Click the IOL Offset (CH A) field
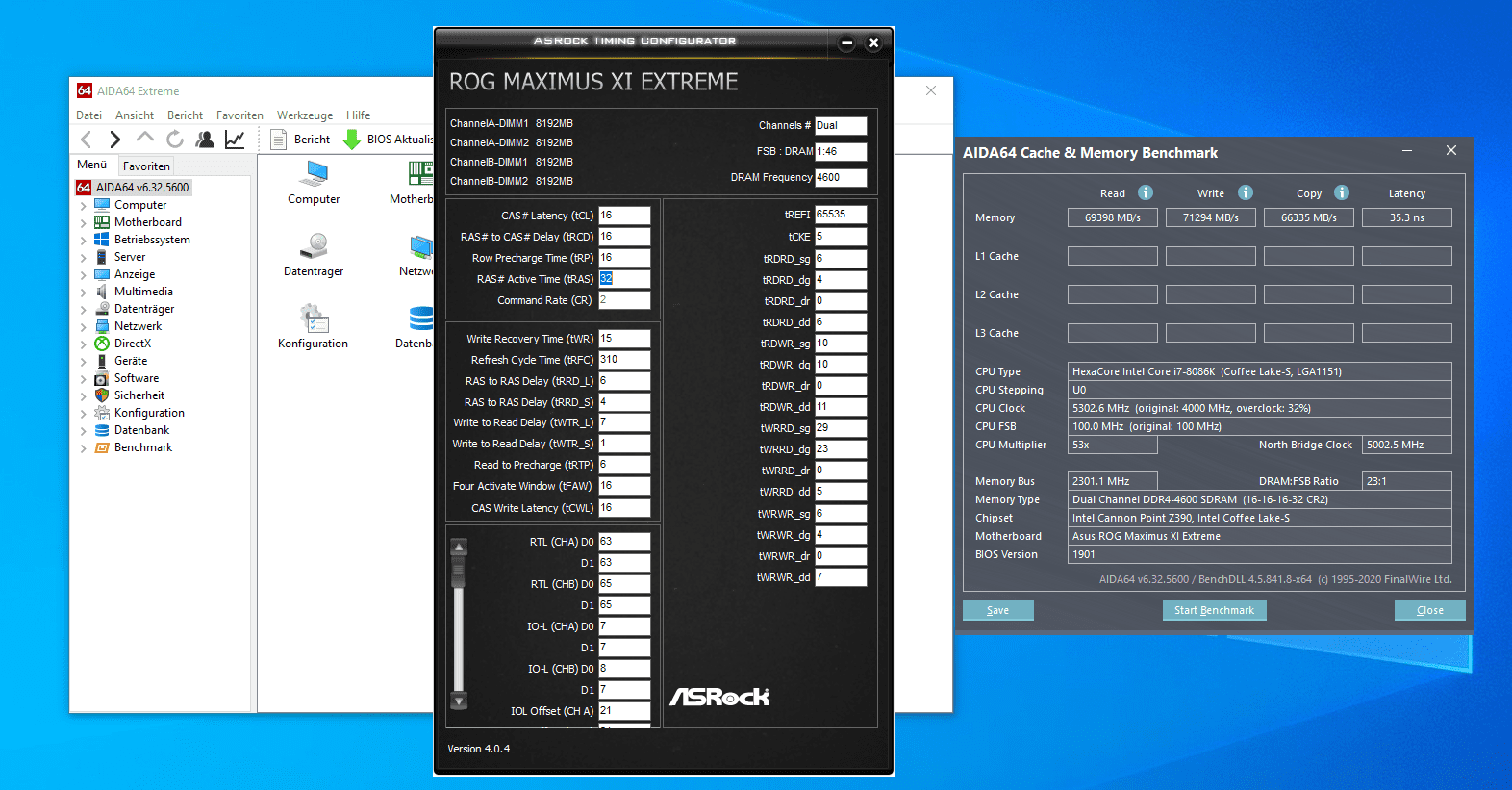This screenshot has width=1512, height=790. [624, 711]
